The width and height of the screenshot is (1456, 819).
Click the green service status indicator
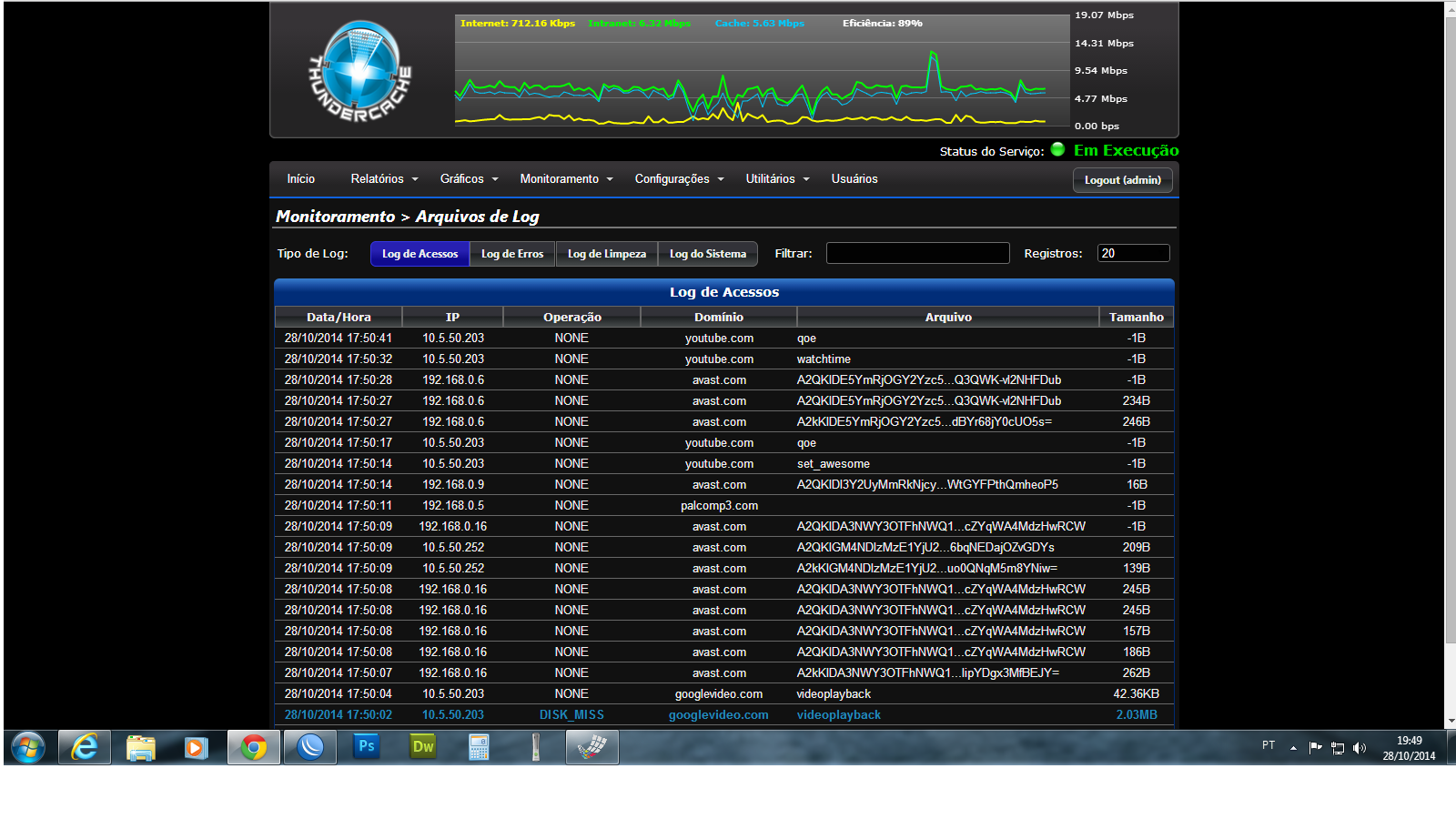[1057, 149]
